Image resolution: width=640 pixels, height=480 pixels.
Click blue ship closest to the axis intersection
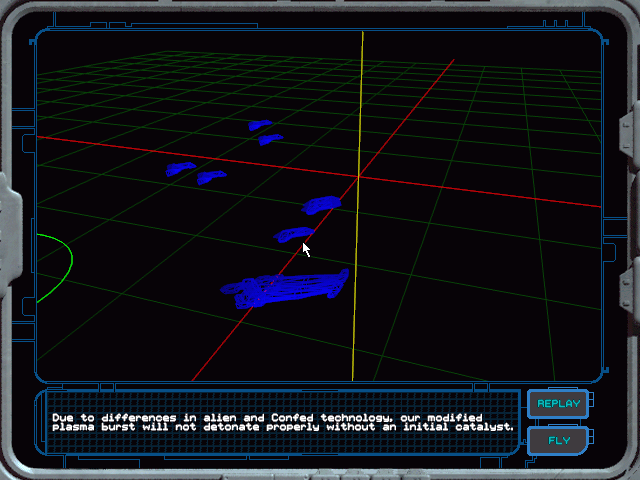322,205
